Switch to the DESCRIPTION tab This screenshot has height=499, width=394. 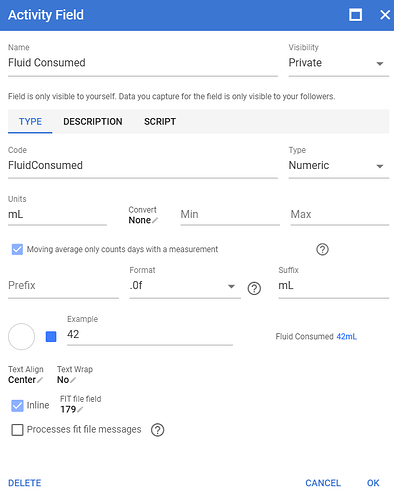pyautogui.click(x=93, y=122)
